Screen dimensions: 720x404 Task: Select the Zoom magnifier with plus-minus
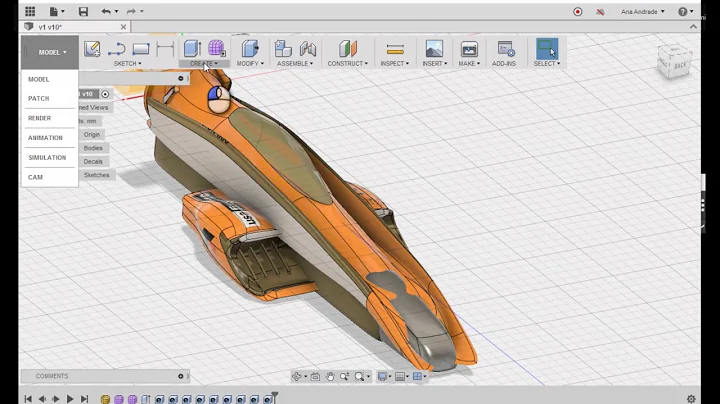coord(344,376)
